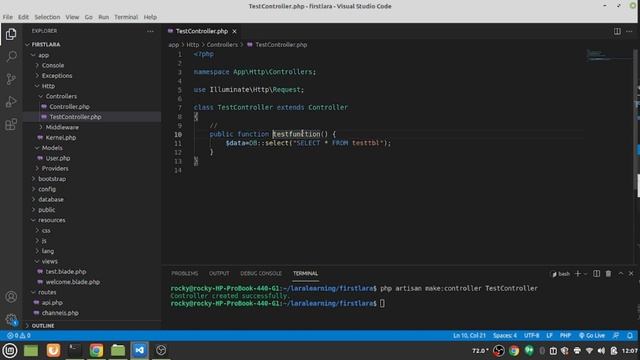Switch to the Output panel tab

pos(219,273)
